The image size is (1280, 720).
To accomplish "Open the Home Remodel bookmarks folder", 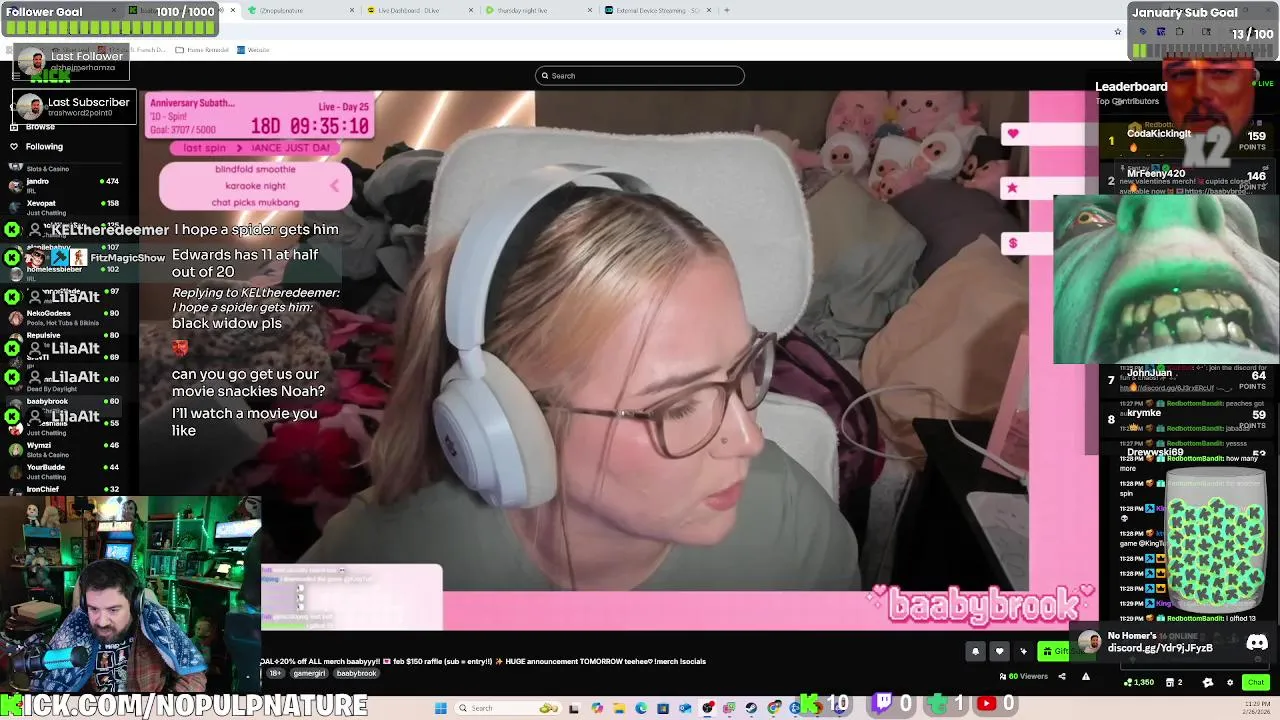I will pyautogui.click(x=202, y=50).
